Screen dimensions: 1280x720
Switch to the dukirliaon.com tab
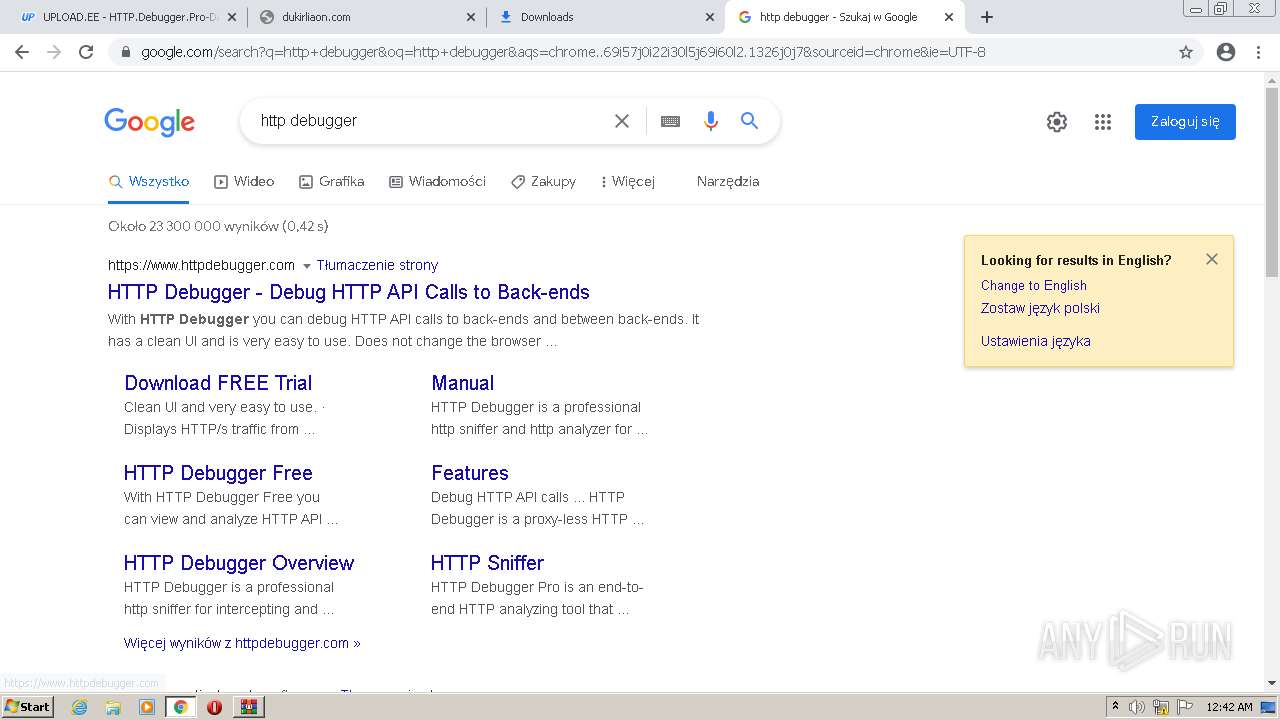click(x=367, y=17)
